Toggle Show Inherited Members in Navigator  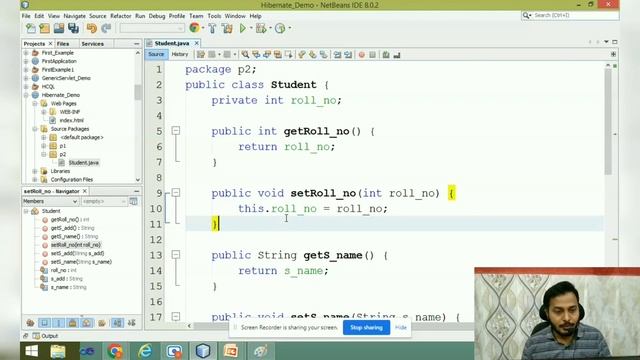pyautogui.click(x=30, y=323)
